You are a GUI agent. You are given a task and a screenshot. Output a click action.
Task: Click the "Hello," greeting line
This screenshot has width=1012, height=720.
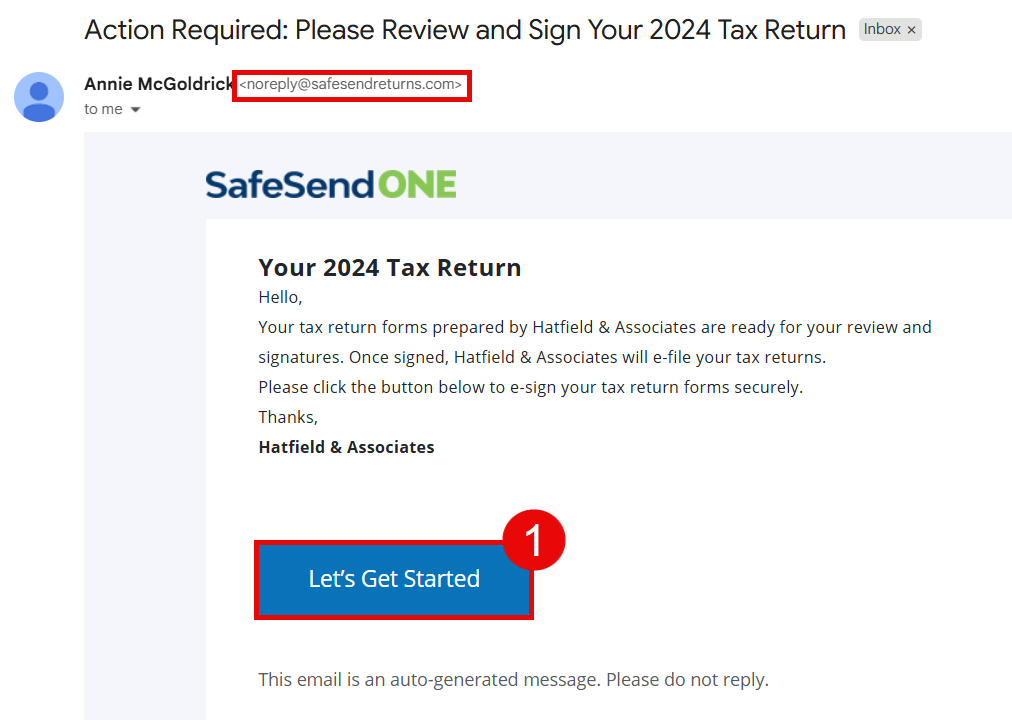[x=280, y=297]
